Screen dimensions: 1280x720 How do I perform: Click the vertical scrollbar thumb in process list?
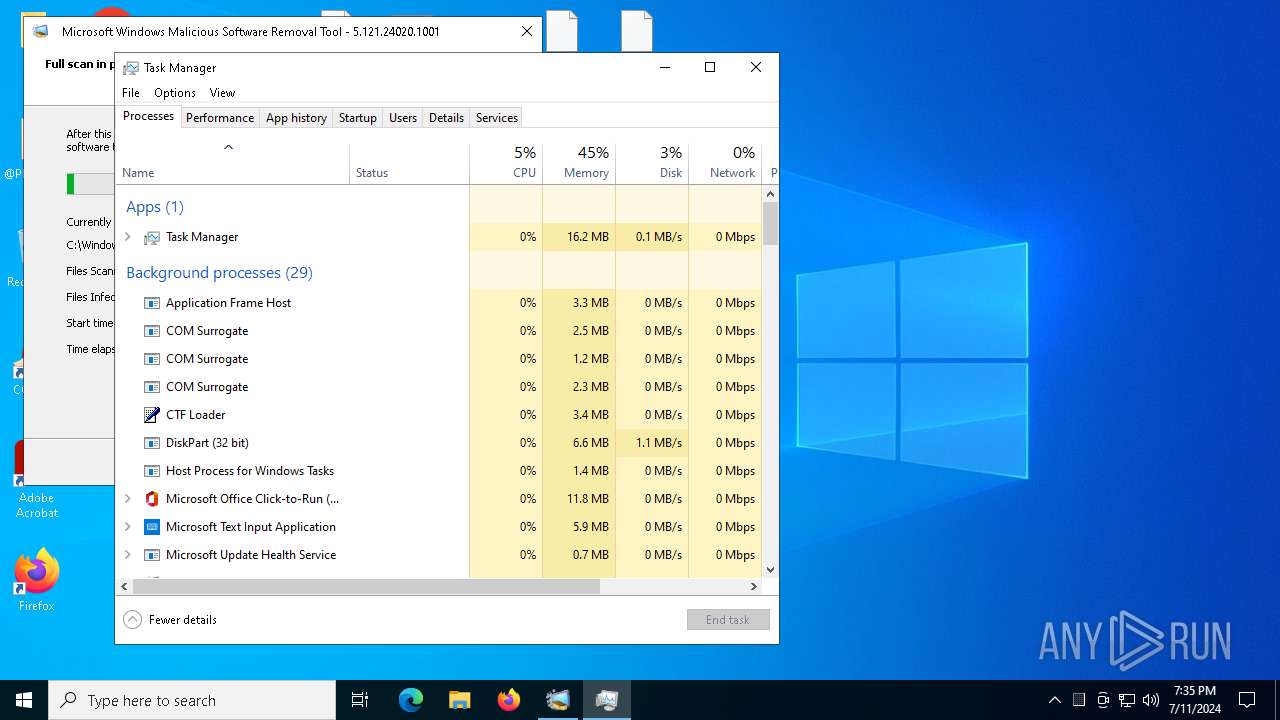pyautogui.click(x=770, y=224)
